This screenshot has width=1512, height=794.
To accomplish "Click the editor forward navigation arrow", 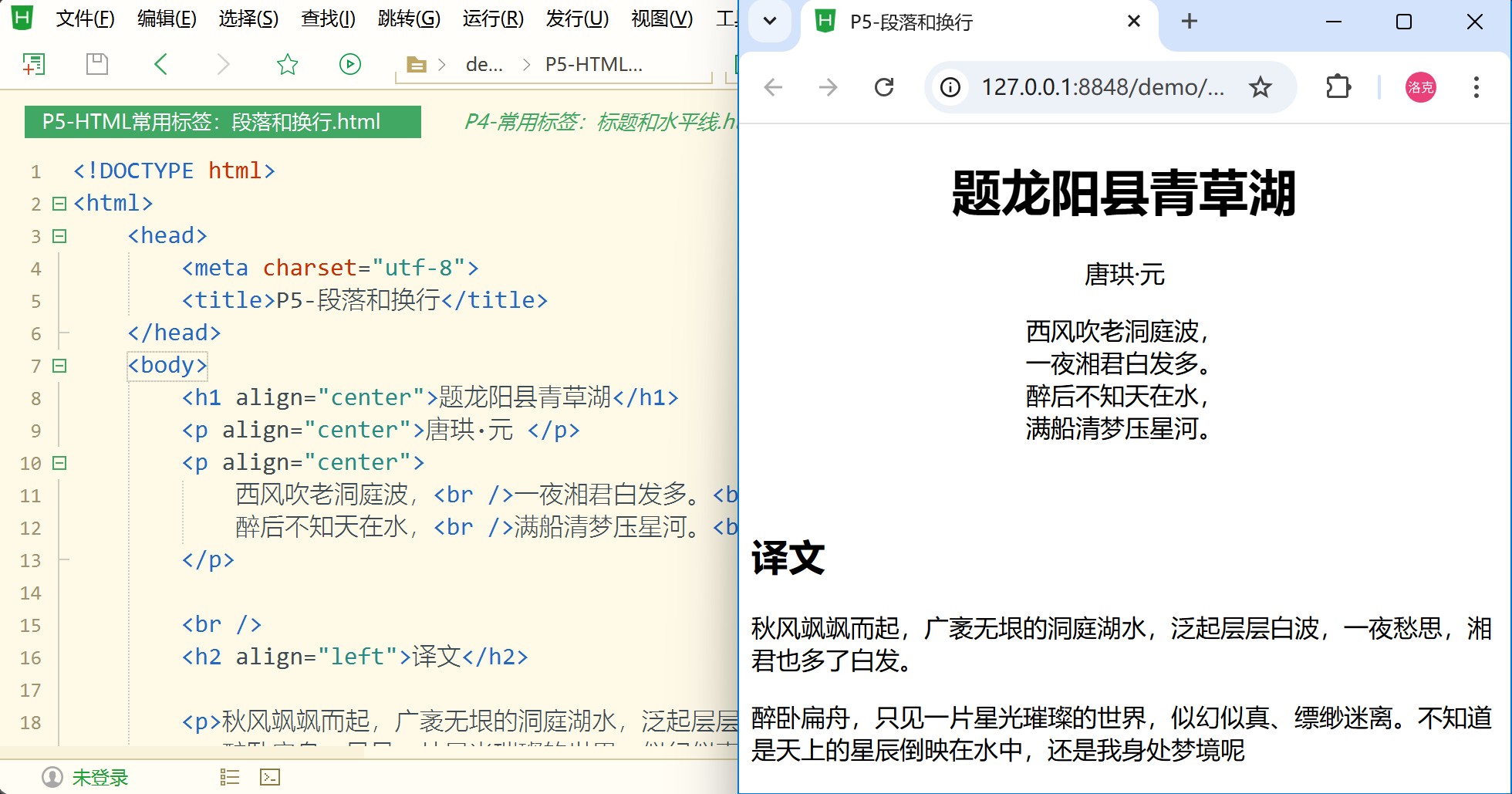I will [224, 64].
